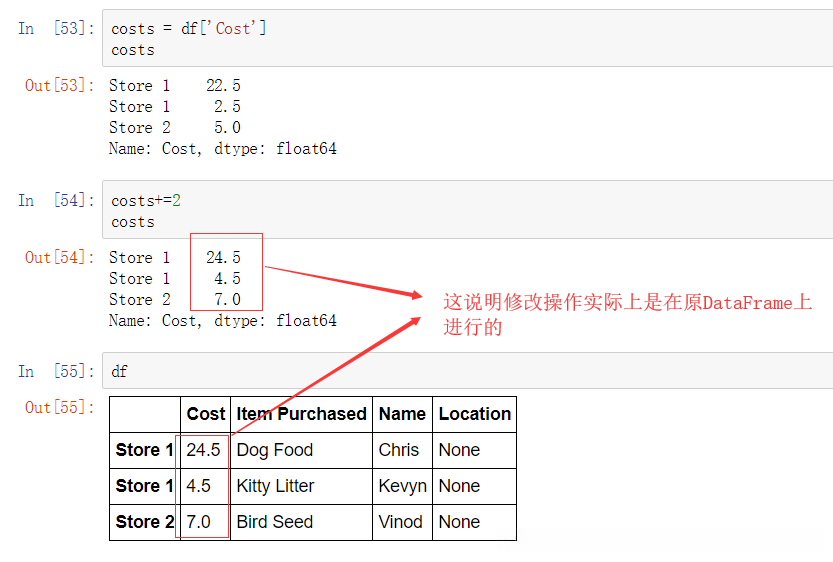Viewport: 833px width, 562px height.
Task: Click the Store 2 index cell in table
Action: [144, 522]
